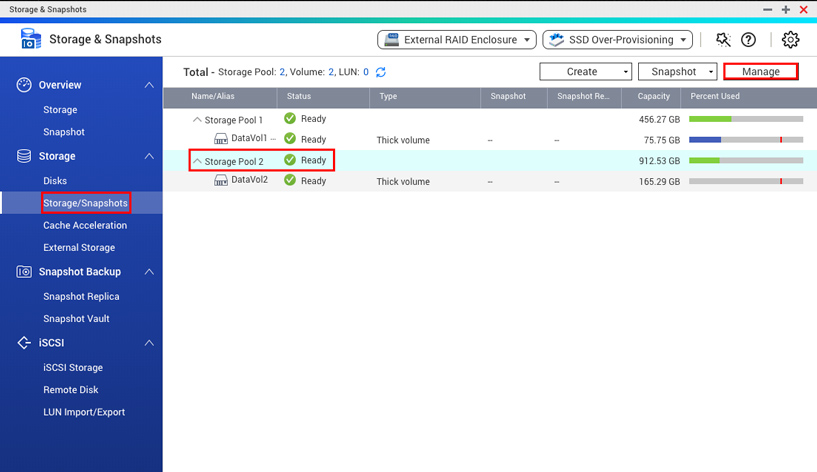Click the Storage database icon in the sidebar
817x472 pixels.
(x=24, y=156)
